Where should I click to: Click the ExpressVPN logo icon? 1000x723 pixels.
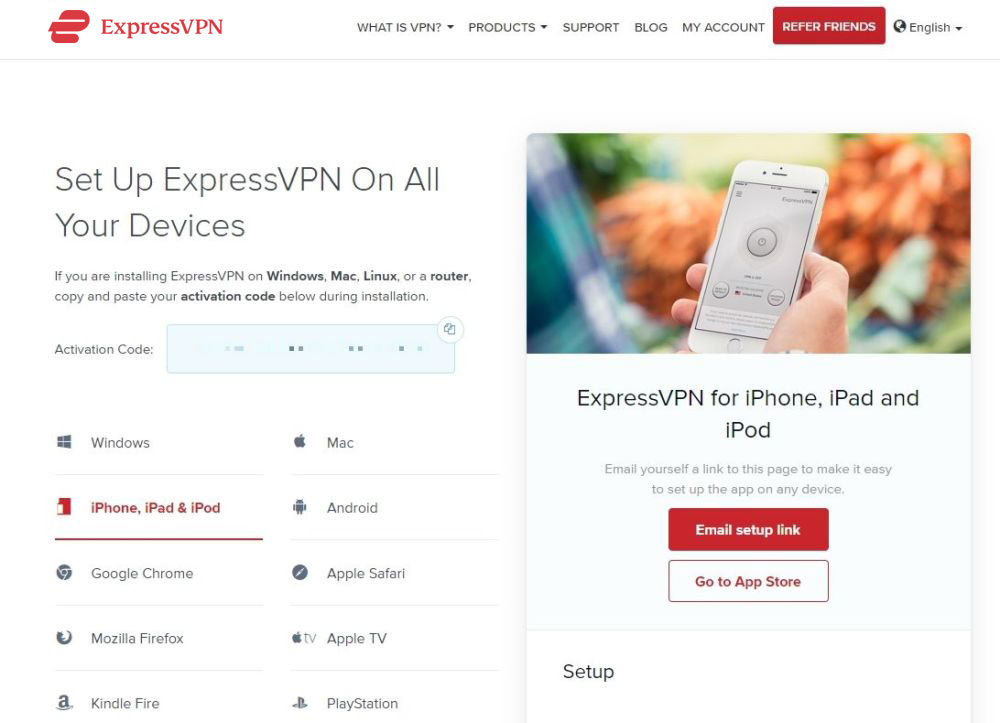click(x=69, y=27)
